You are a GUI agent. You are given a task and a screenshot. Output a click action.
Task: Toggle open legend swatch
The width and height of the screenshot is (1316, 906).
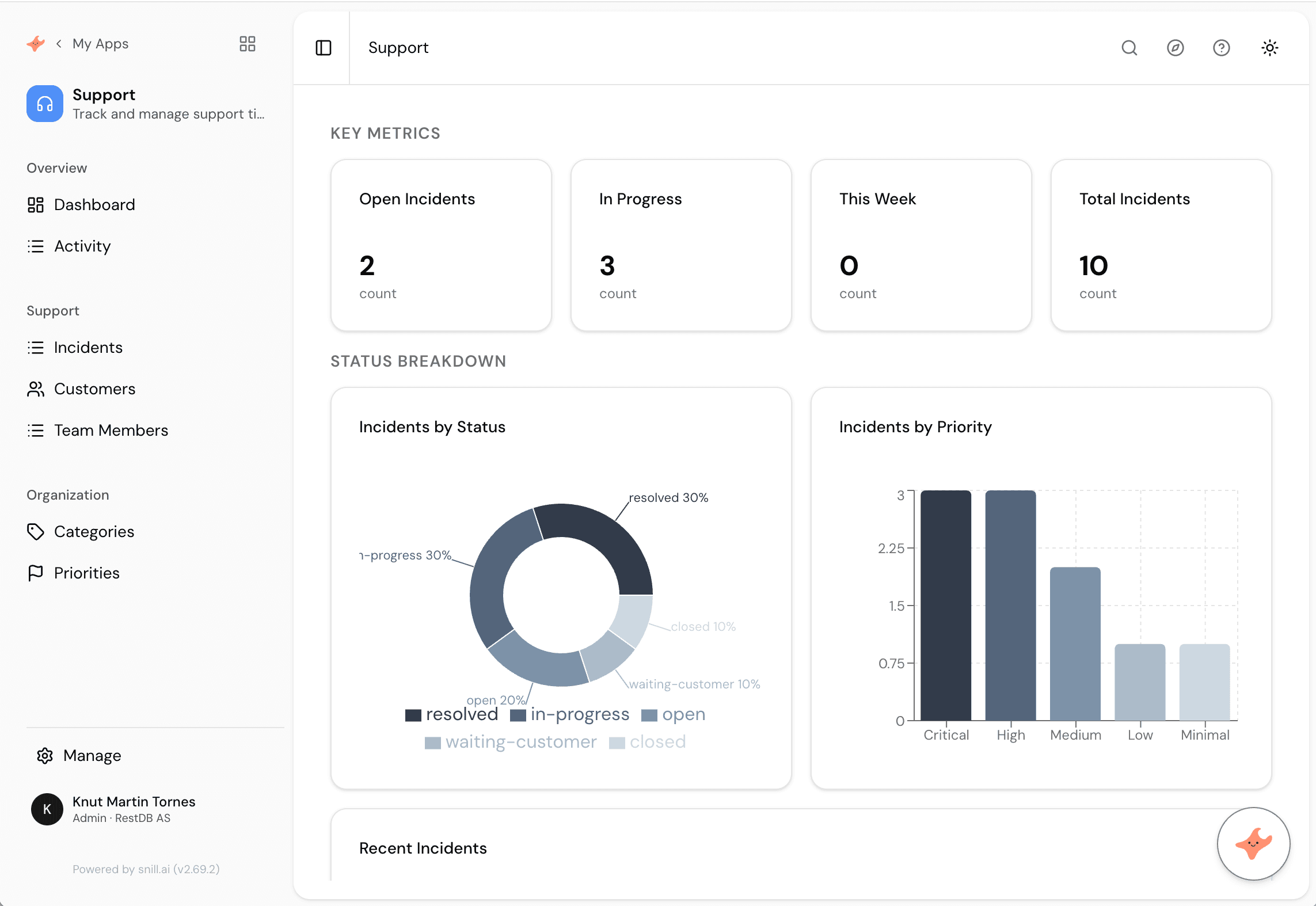[x=649, y=715]
